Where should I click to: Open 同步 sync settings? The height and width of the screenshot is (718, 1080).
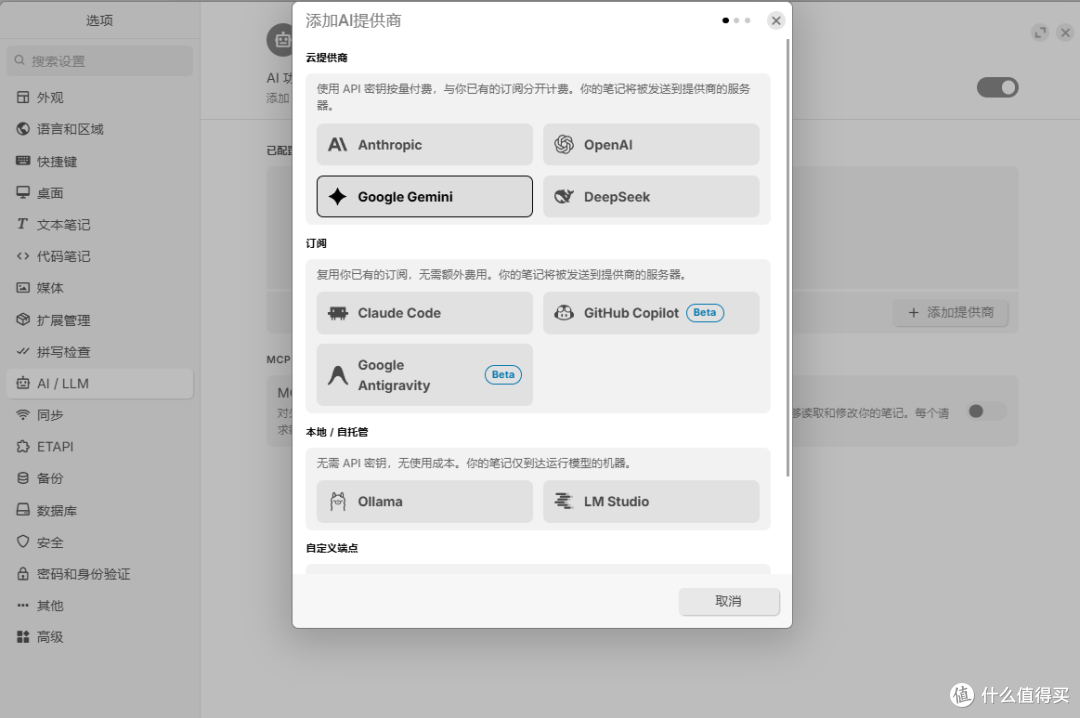point(100,415)
